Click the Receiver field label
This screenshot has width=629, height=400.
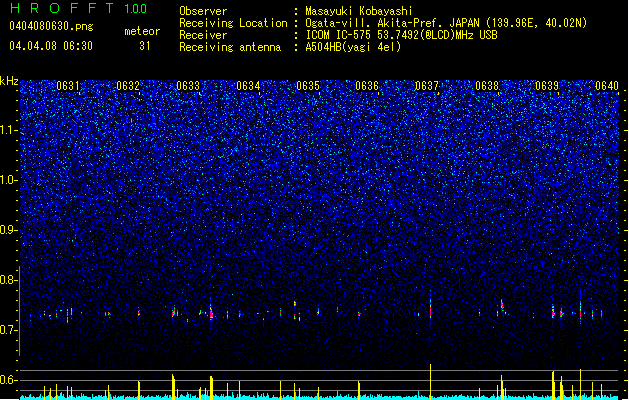click(x=203, y=35)
